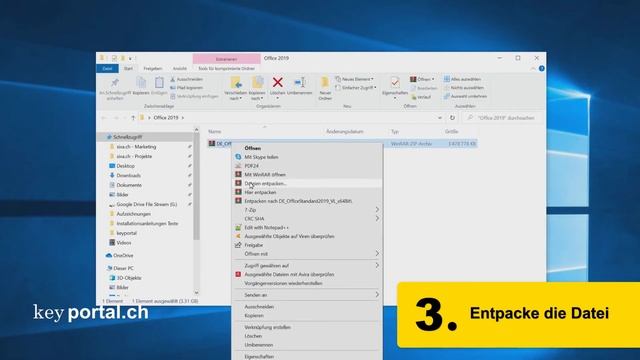This screenshot has width=640, height=360.
Task: Choose Löschen in context menu
Action: coord(253,336)
